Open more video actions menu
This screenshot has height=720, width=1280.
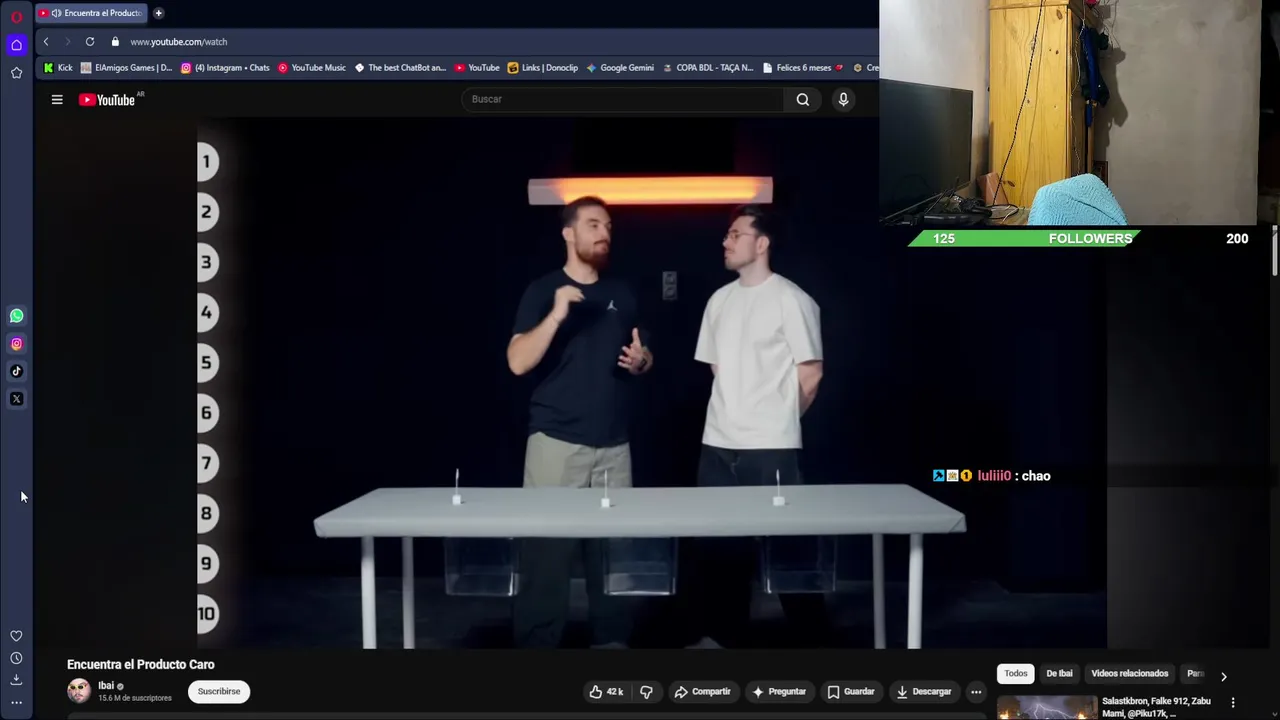click(976, 692)
